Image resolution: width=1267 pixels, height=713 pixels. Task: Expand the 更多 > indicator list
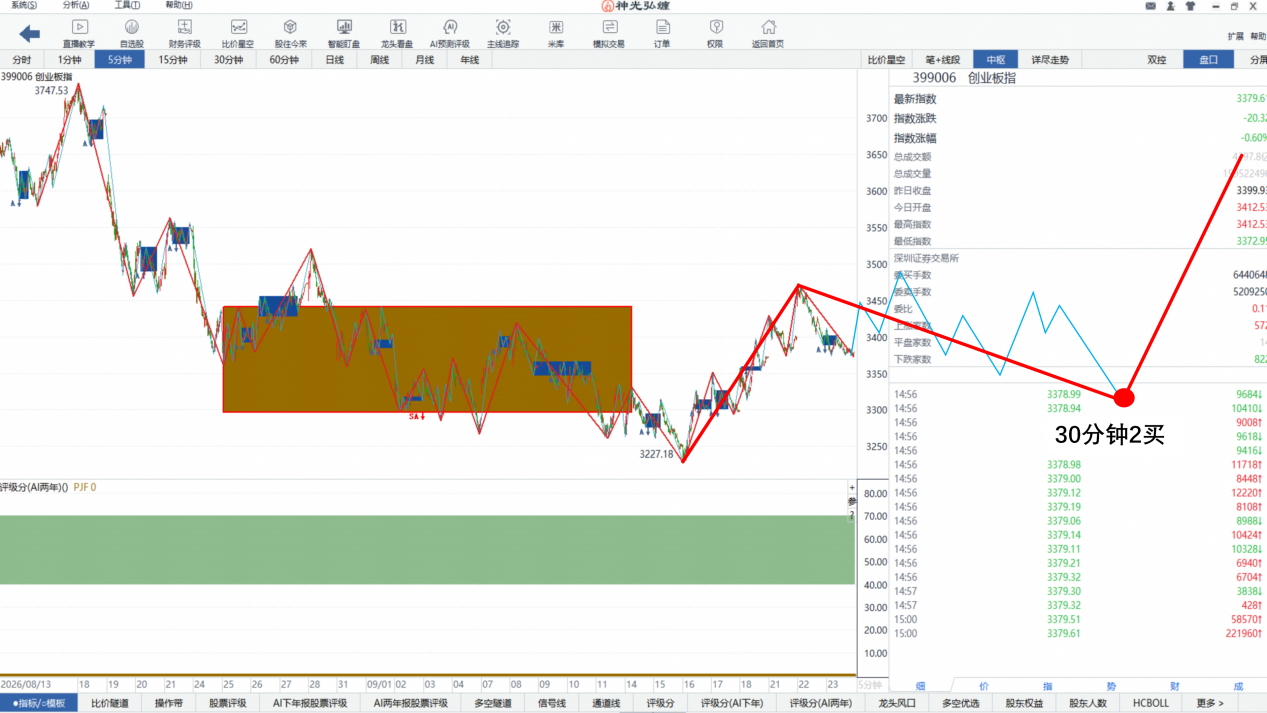[1210, 703]
